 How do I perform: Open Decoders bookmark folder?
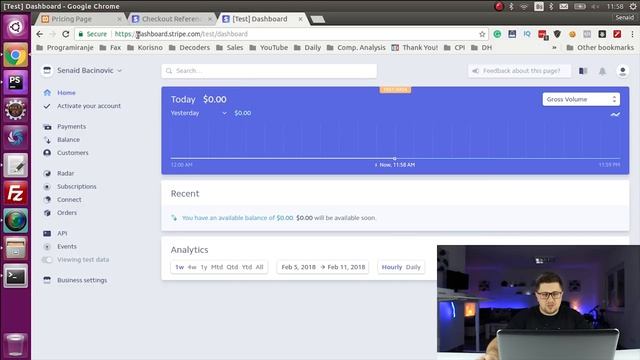[x=189, y=48]
